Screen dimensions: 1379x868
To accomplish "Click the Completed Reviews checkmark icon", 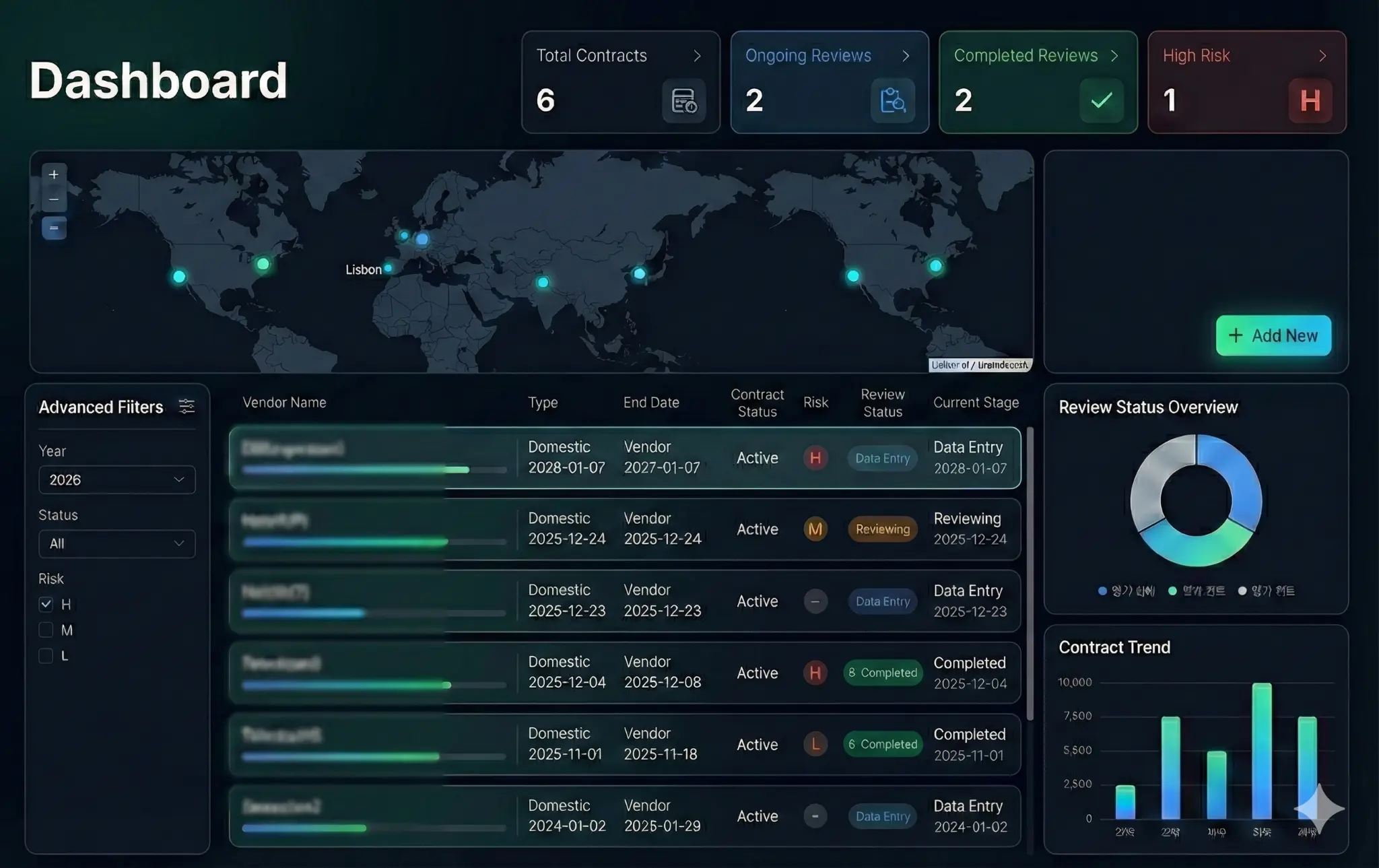I will [1101, 101].
